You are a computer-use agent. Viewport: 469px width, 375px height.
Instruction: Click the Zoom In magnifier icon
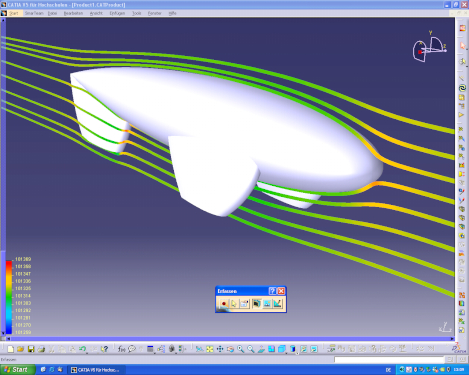[x=240, y=349]
